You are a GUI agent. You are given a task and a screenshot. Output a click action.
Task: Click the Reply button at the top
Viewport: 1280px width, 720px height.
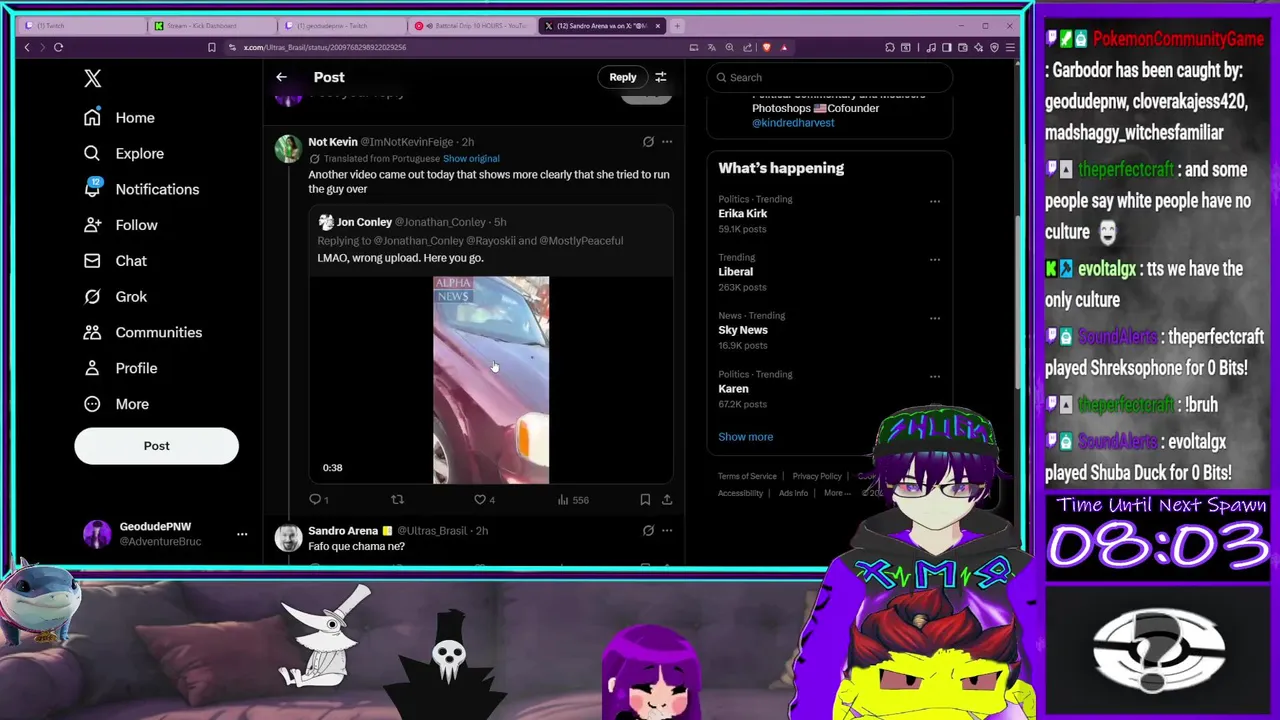pyautogui.click(x=622, y=77)
